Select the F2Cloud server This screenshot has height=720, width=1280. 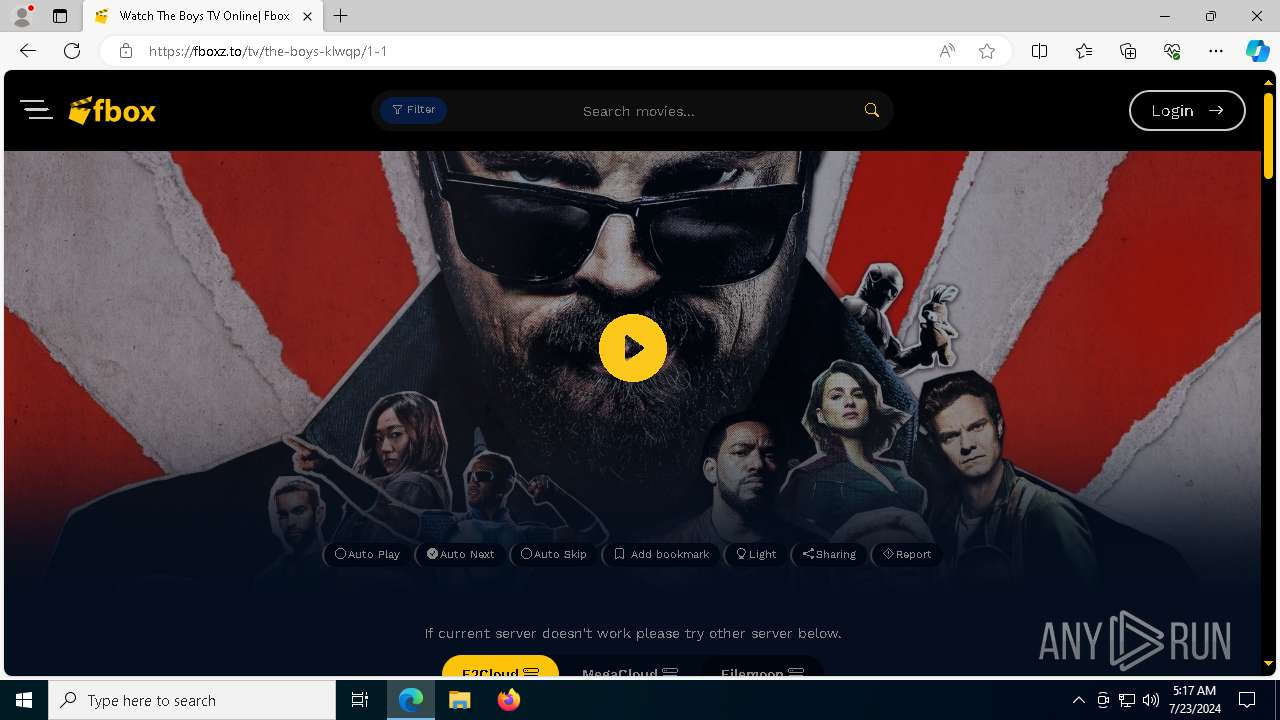pyautogui.click(x=500, y=668)
